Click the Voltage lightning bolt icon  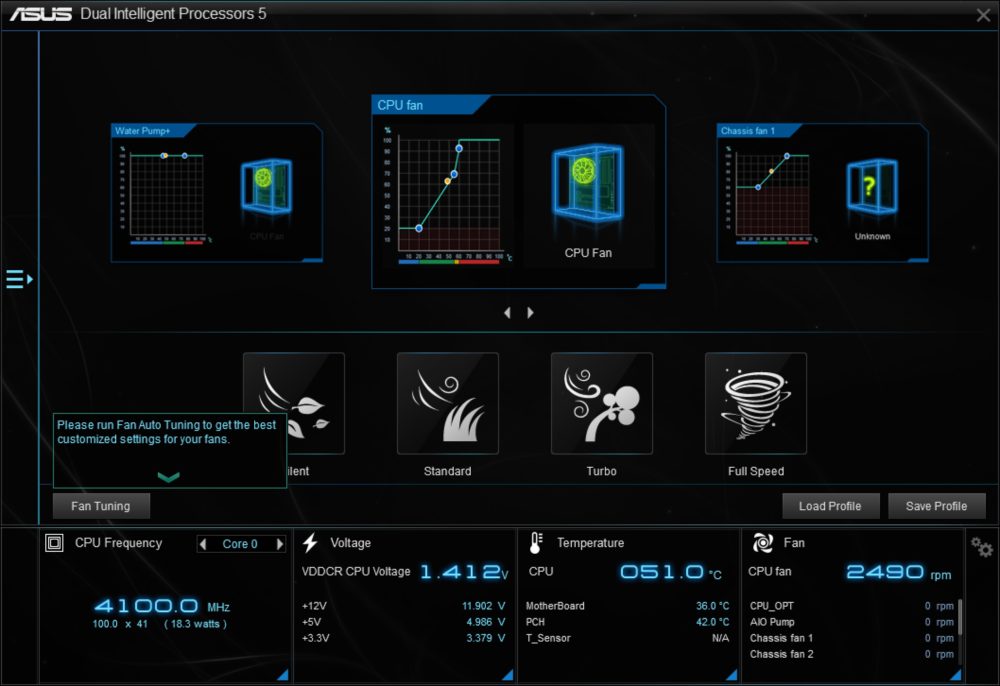coord(311,543)
